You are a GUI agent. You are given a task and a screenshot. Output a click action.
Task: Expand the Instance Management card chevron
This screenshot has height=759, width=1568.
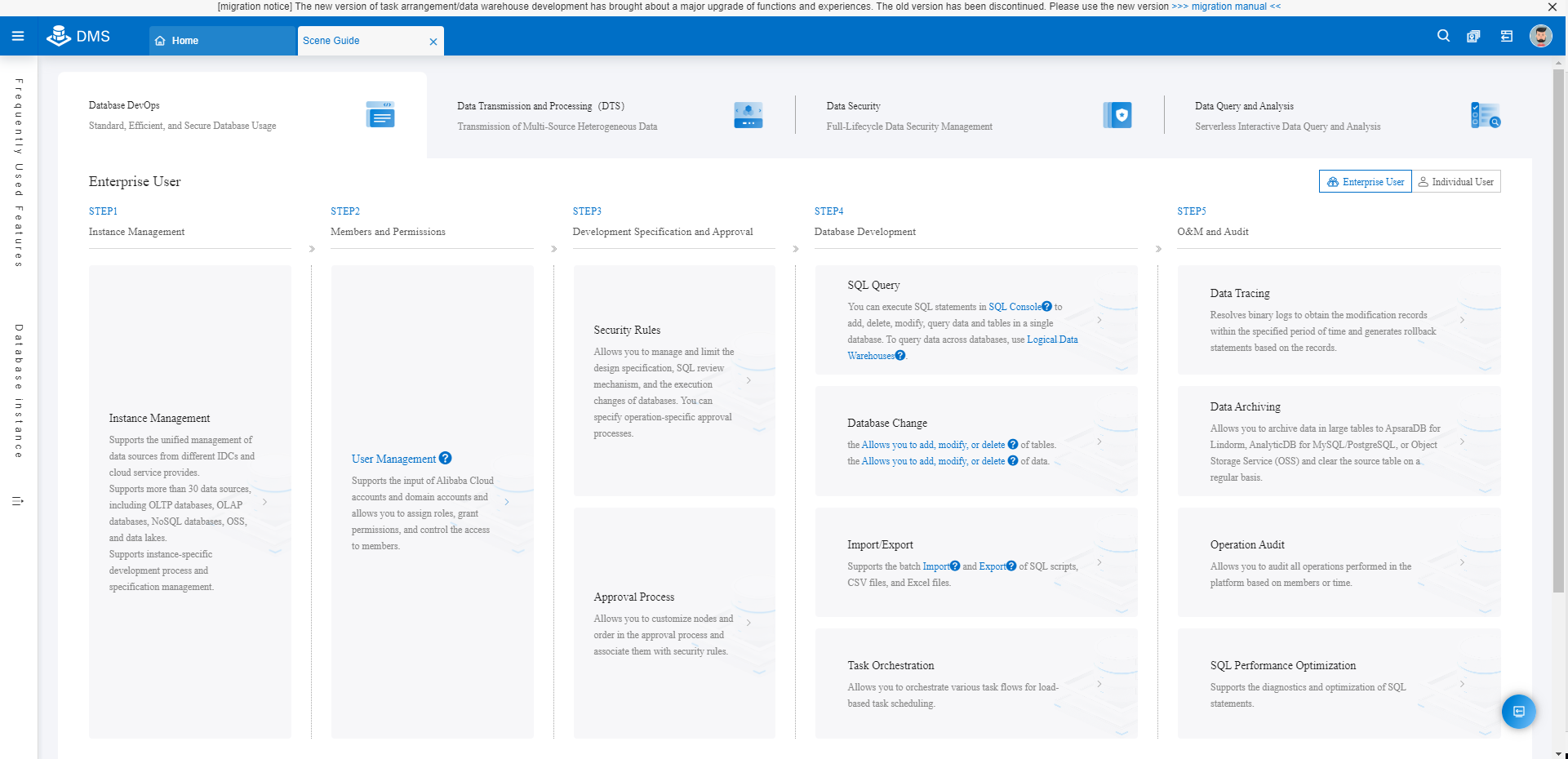tap(264, 502)
